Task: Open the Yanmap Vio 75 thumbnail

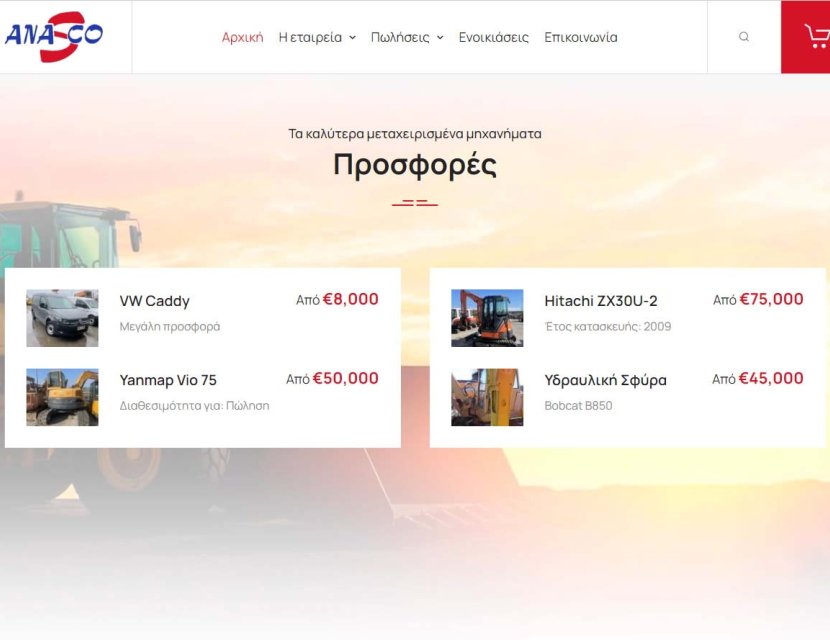Action: pyautogui.click(x=62, y=397)
